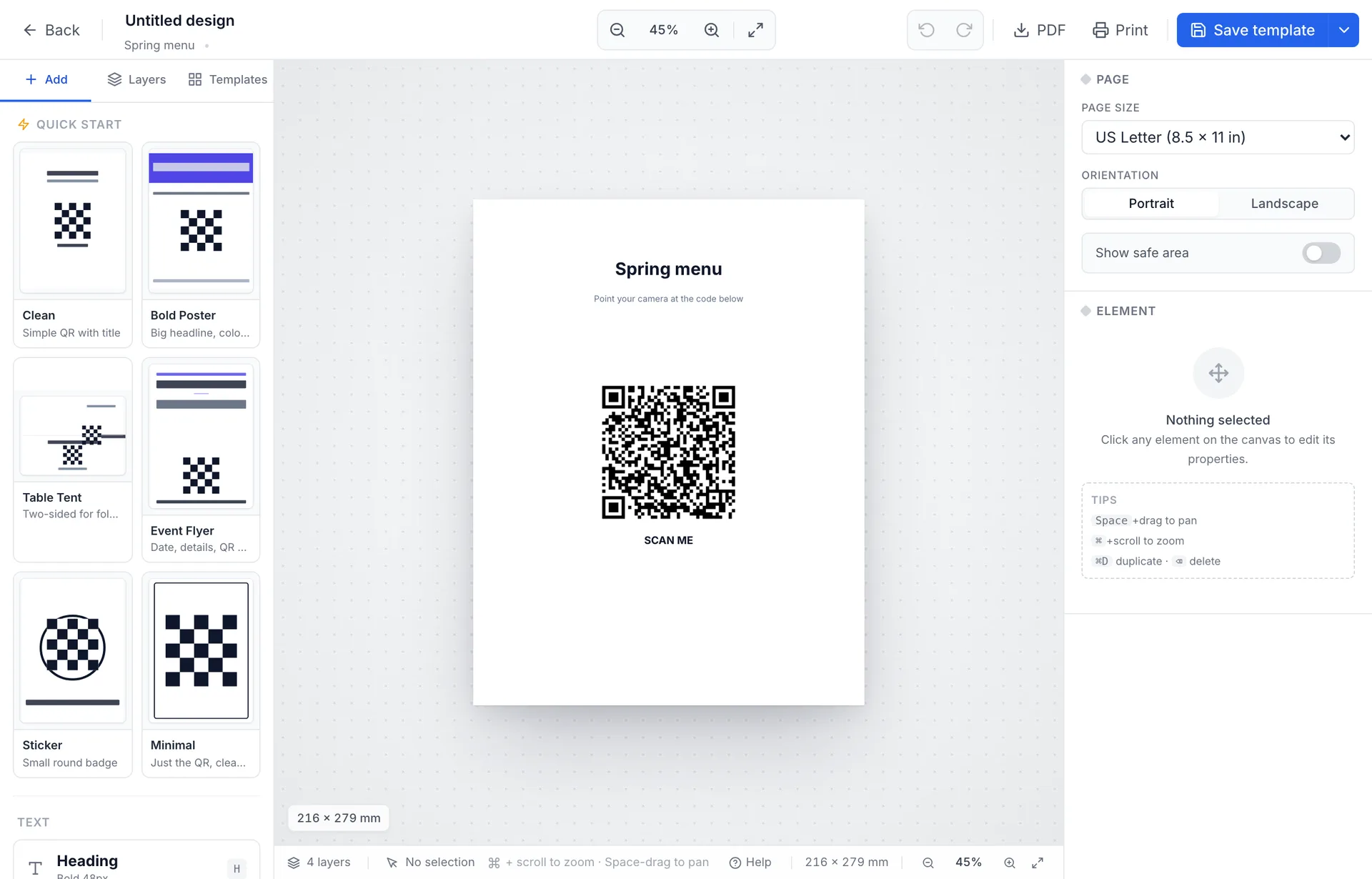Viewport: 1372px width, 879px height.
Task: Toggle Show safe area switch
Action: [1321, 253]
